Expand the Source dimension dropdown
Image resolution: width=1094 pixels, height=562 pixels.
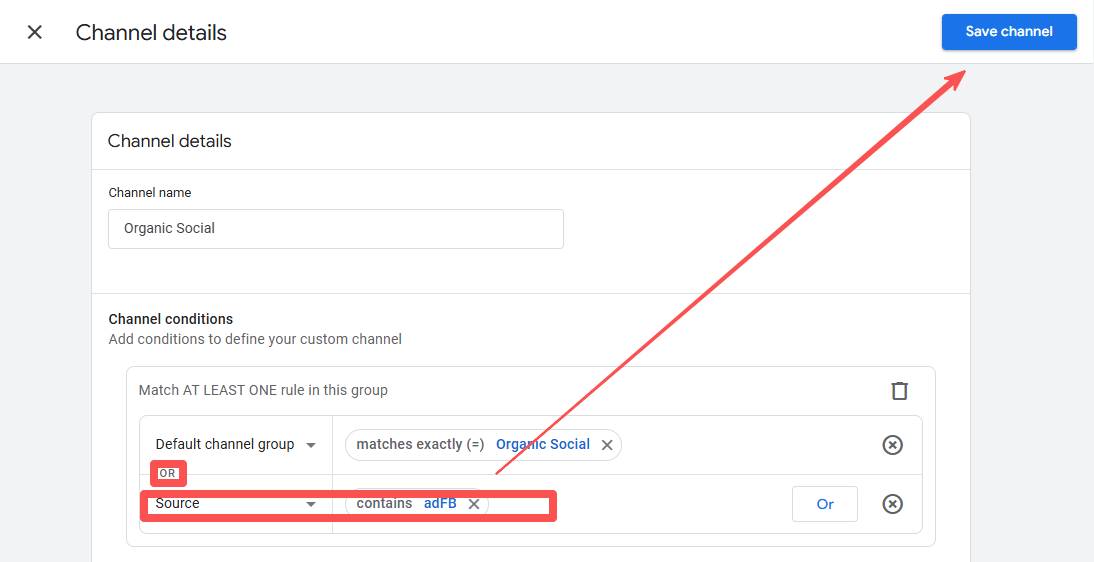(236, 504)
